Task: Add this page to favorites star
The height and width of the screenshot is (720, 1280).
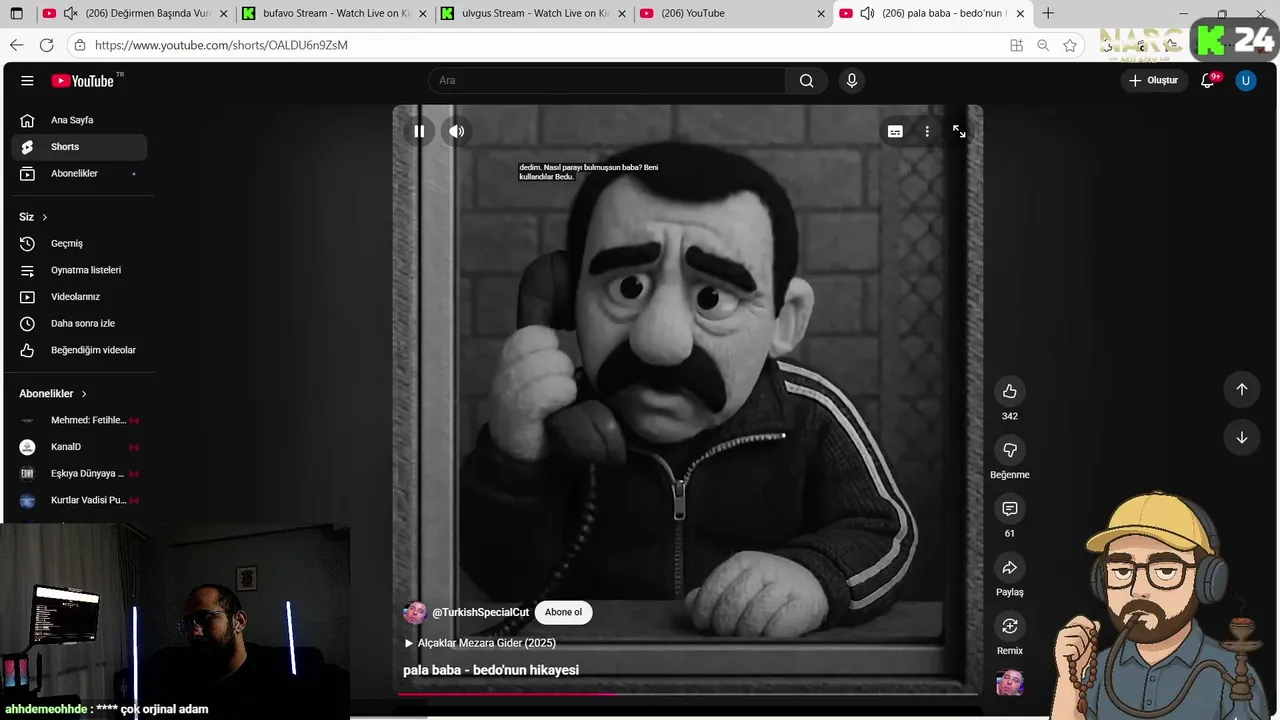Action: tap(1070, 45)
